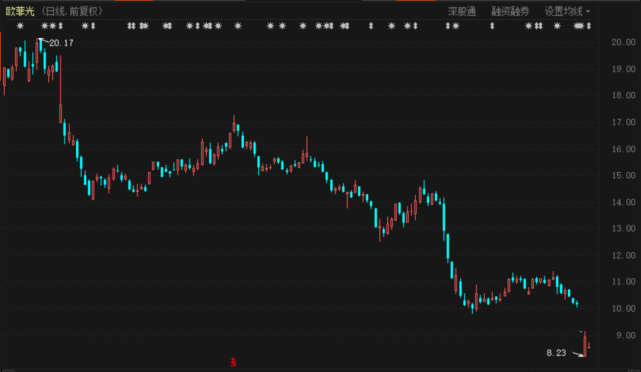Click the 8.23 low price label
Image resolution: width=641 pixels, height=372 pixels.
(556, 353)
